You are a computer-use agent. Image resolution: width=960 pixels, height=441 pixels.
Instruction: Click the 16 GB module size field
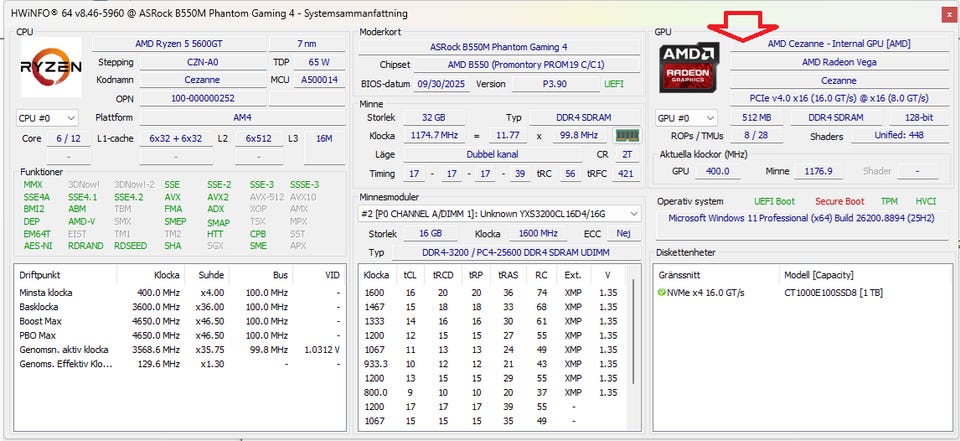point(430,233)
